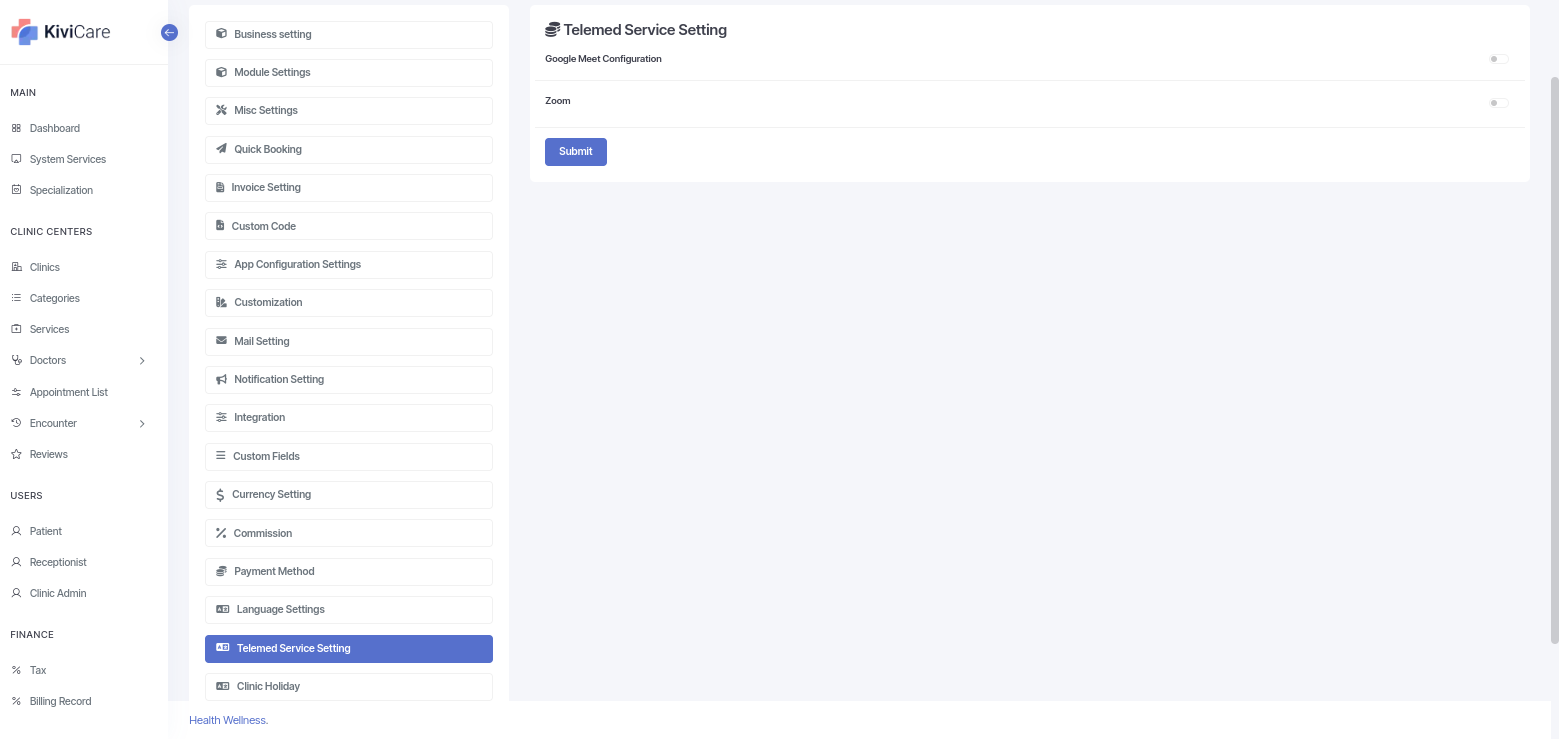Open Appointment List page
The height and width of the screenshot is (739, 1559).
click(x=69, y=392)
